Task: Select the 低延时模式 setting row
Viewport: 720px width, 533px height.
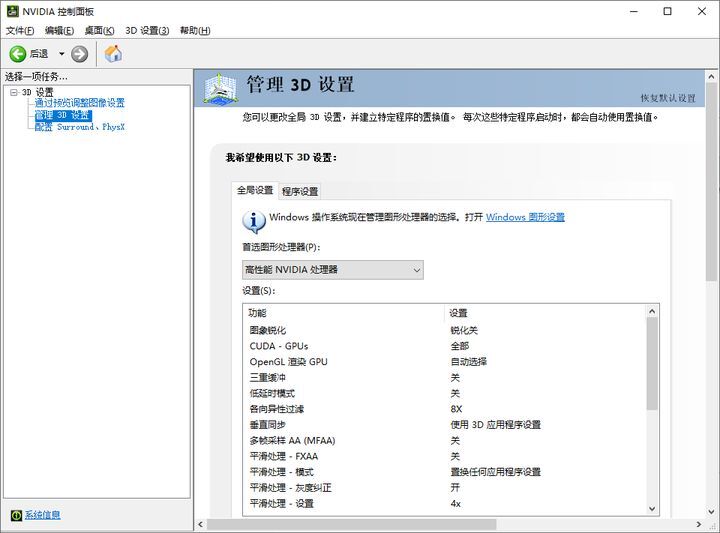Action: coord(444,393)
